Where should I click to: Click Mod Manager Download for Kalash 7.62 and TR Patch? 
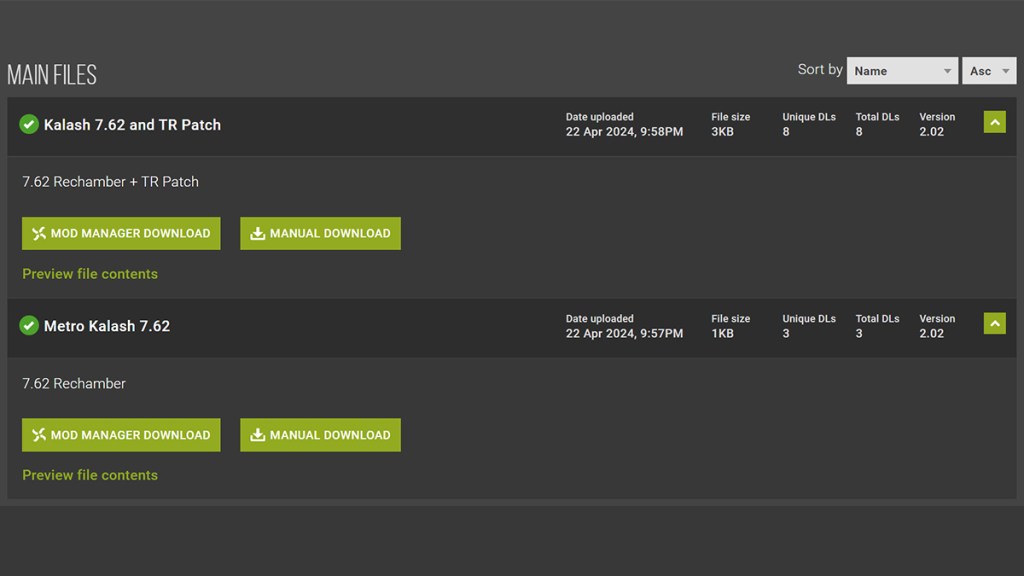(x=121, y=233)
